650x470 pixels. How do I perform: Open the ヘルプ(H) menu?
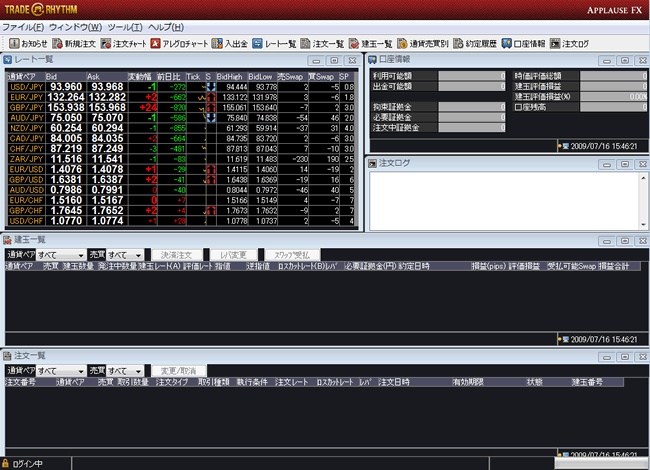pyautogui.click(x=166, y=27)
